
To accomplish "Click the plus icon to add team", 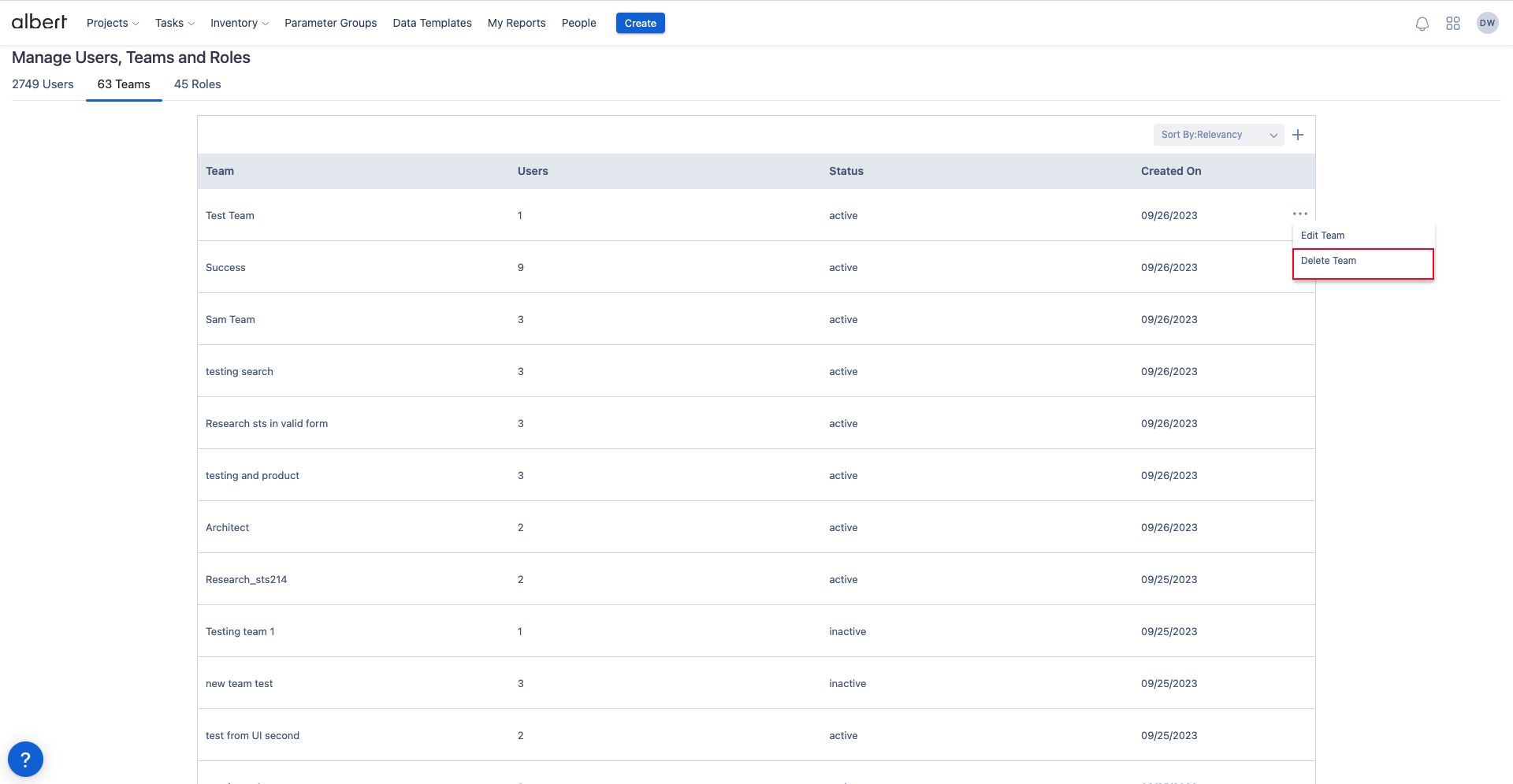I will tap(1298, 135).
